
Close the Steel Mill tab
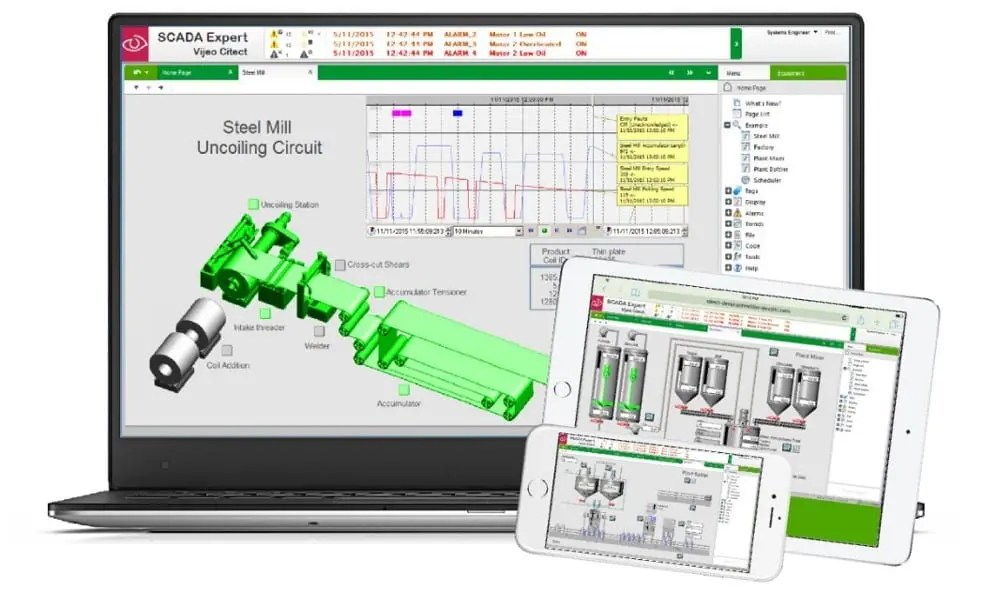tap(310, 73)
